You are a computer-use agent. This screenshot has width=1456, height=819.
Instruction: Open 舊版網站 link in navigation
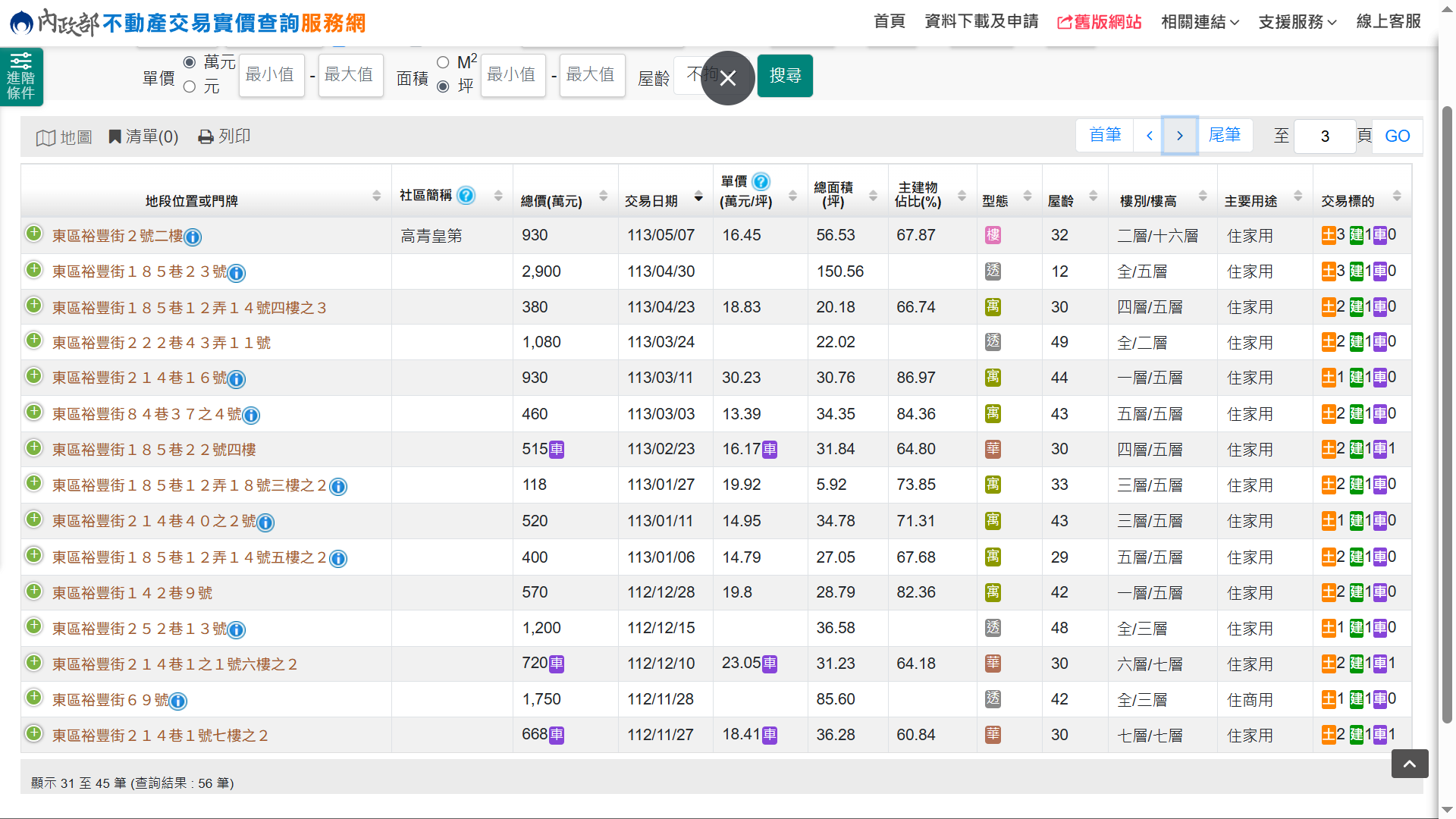(x=1100, y=22)
